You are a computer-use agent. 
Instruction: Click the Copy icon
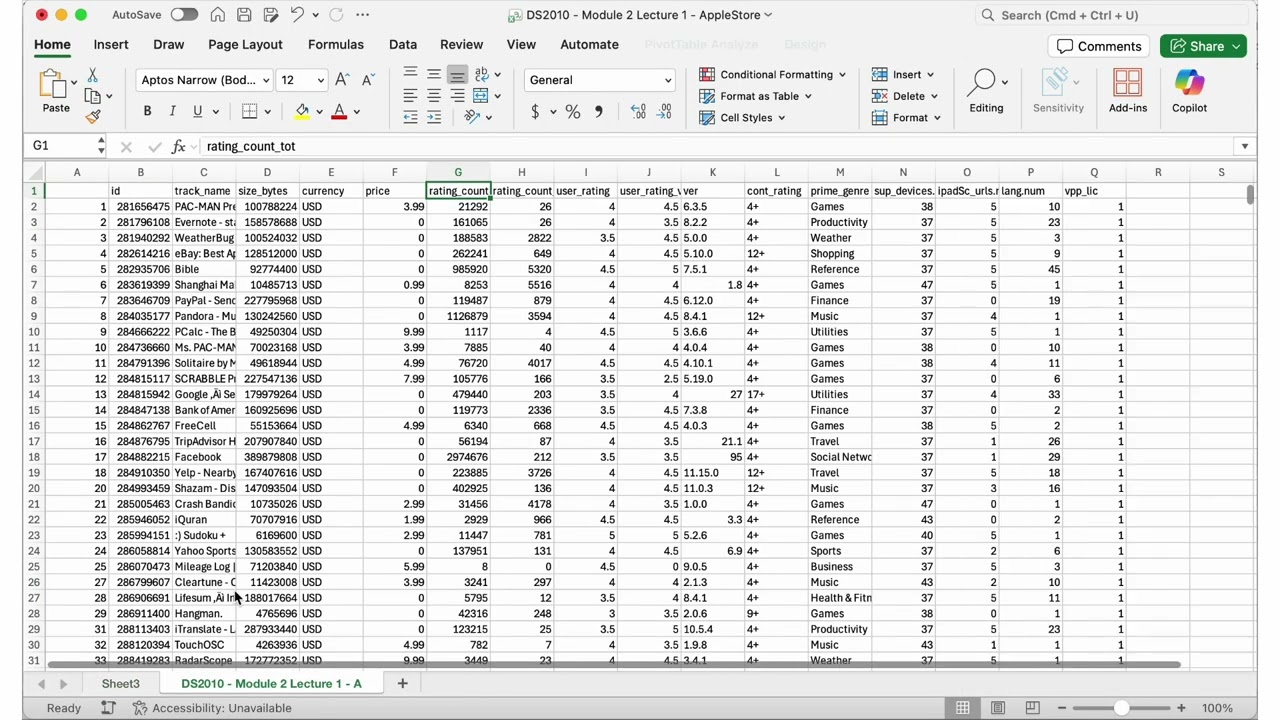(93, 96)
